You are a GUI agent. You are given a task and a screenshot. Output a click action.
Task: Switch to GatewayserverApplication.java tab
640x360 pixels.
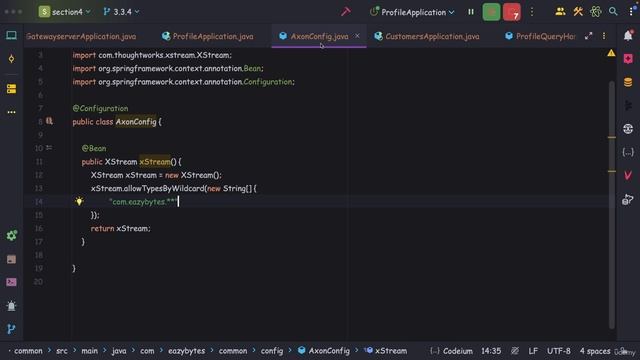(x=81, y=36)
